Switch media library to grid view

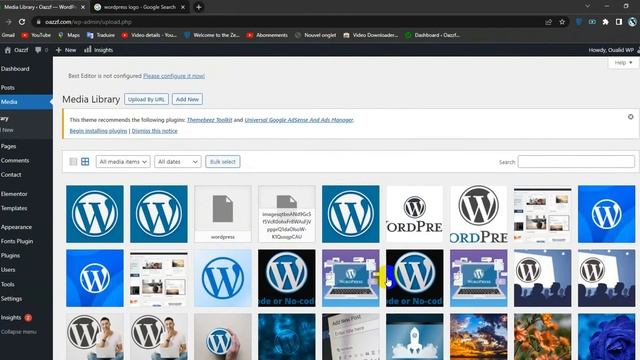[85, 162]
